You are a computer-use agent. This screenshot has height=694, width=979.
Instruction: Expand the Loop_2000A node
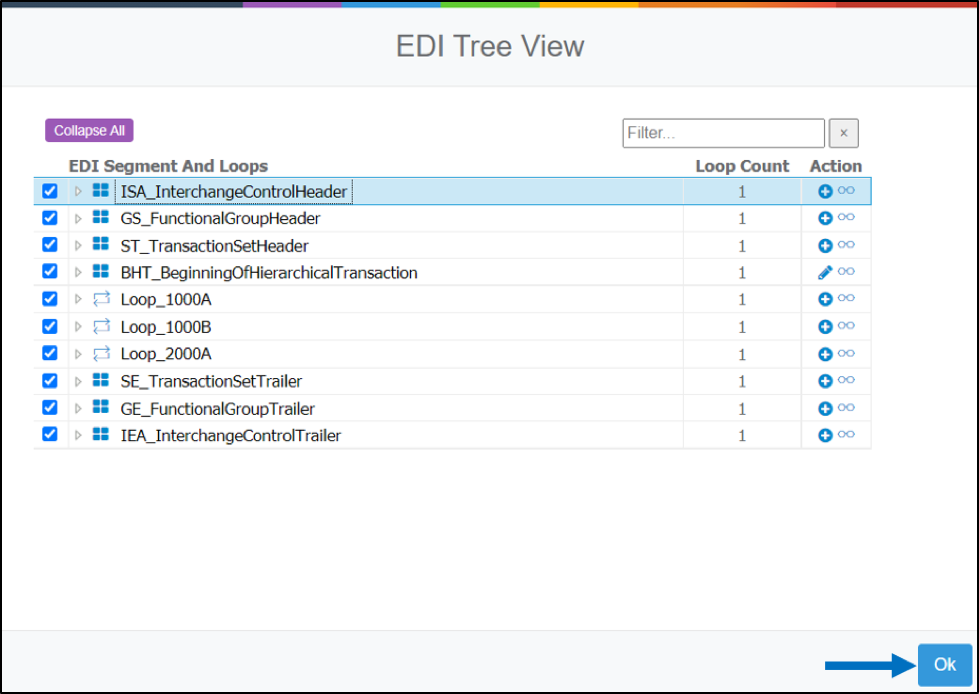78,354
